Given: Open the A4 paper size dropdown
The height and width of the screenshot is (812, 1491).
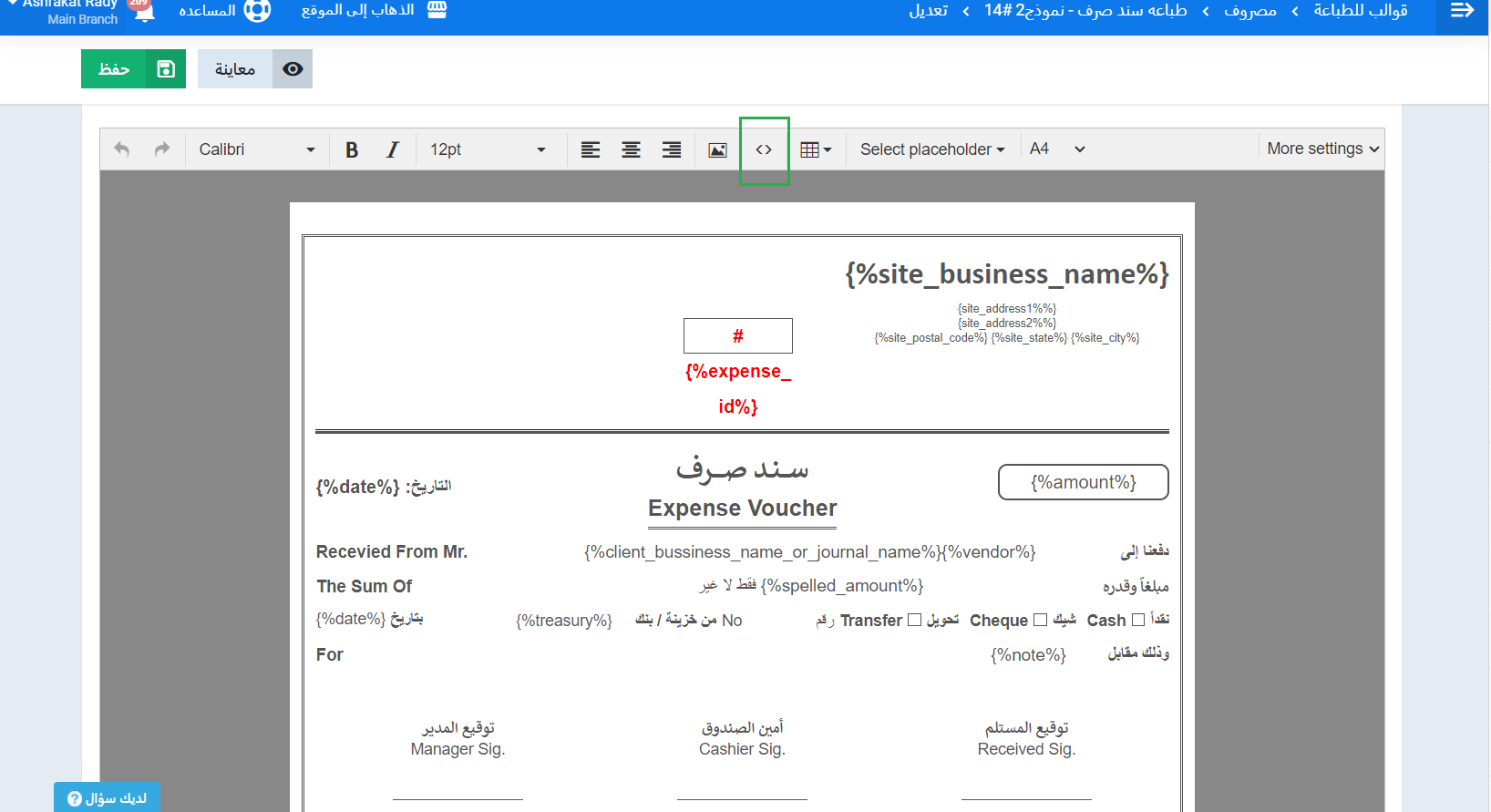Looking at the screenshot, I should pyautogui.click(x=1056, y=149).
